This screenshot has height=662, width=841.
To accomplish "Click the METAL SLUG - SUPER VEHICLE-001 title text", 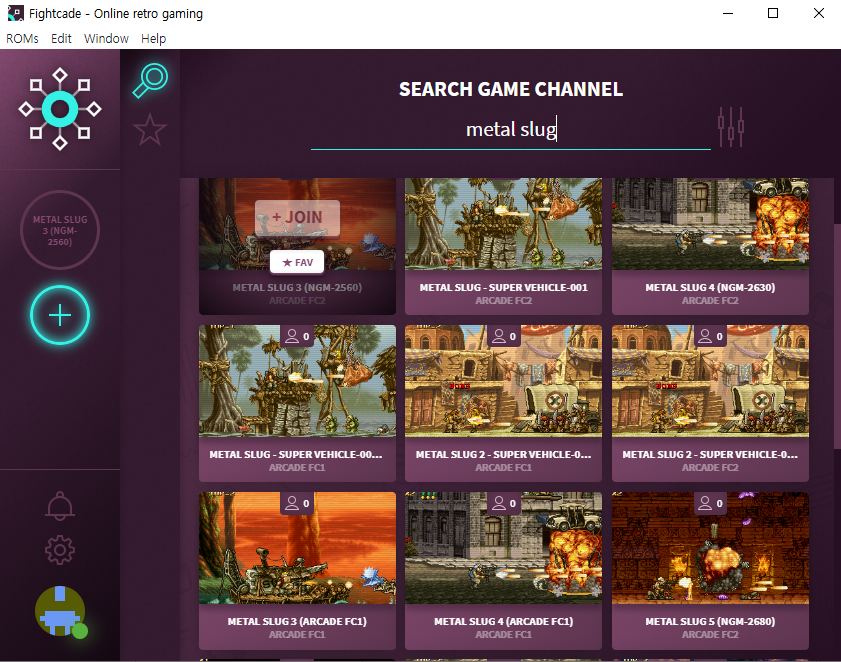I will 503,288.
